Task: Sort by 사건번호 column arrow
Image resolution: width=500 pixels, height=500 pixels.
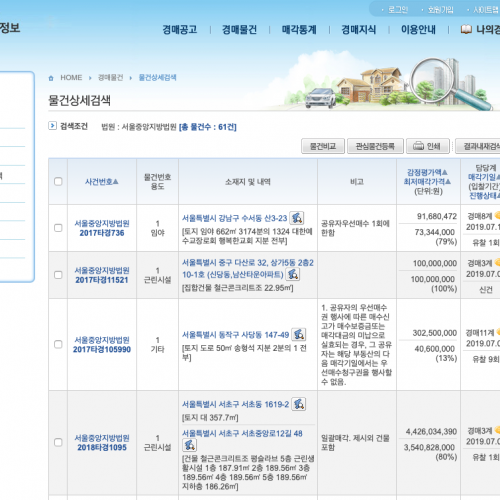Action: pos(115,182)
